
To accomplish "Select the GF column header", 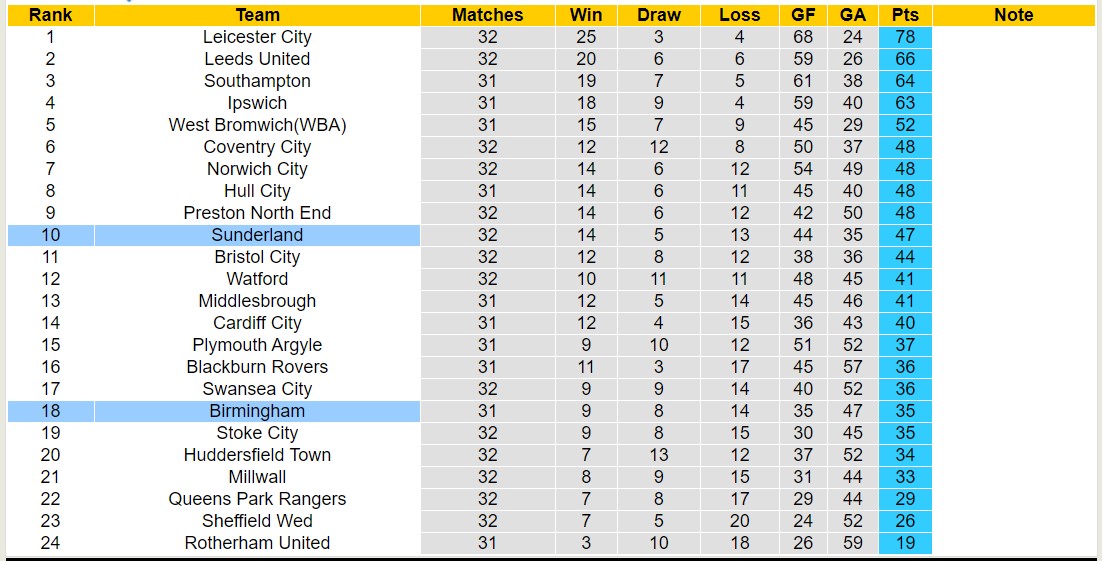I will coord(803,15).
